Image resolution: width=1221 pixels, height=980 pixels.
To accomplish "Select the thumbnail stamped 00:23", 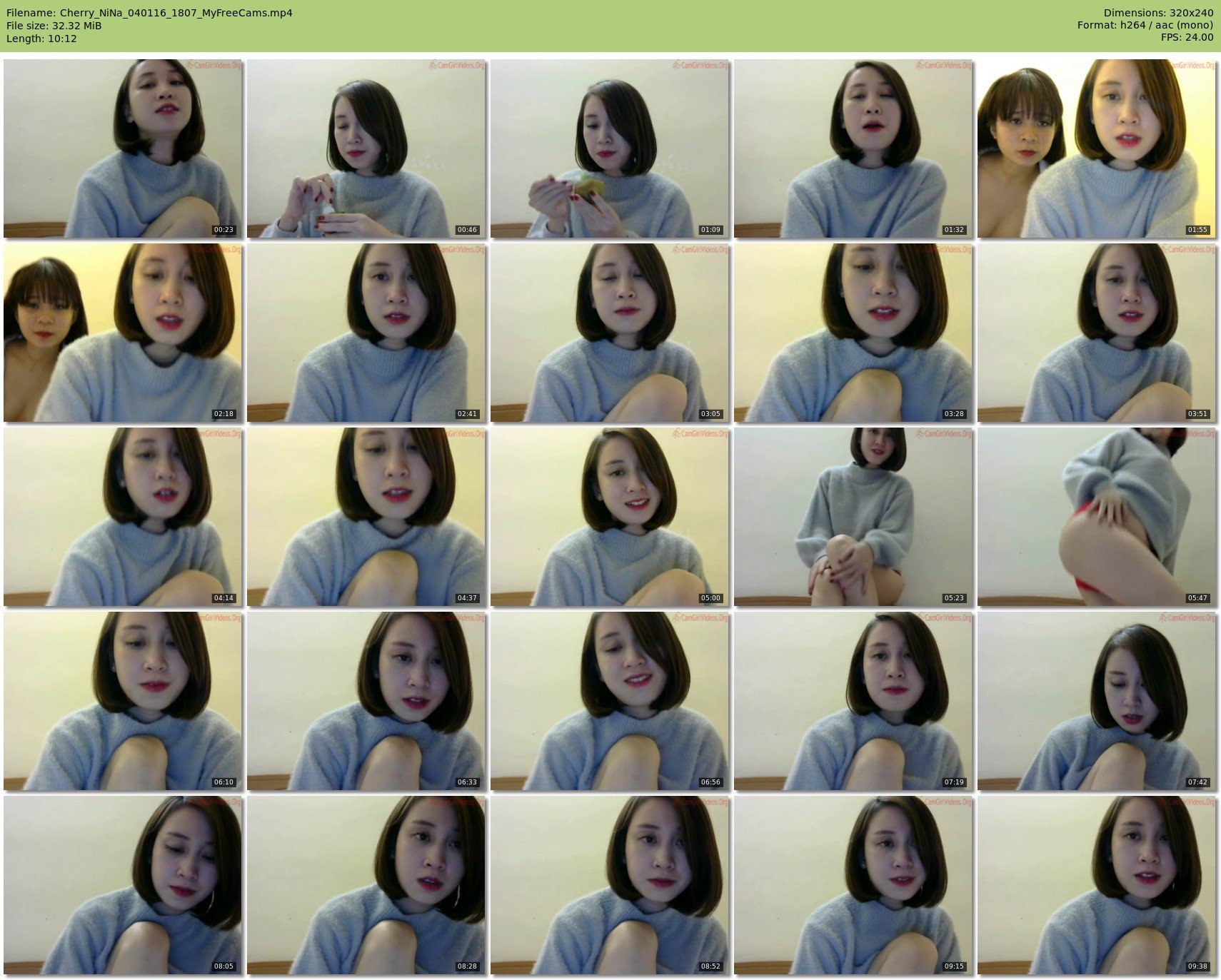I will point(123,148).
